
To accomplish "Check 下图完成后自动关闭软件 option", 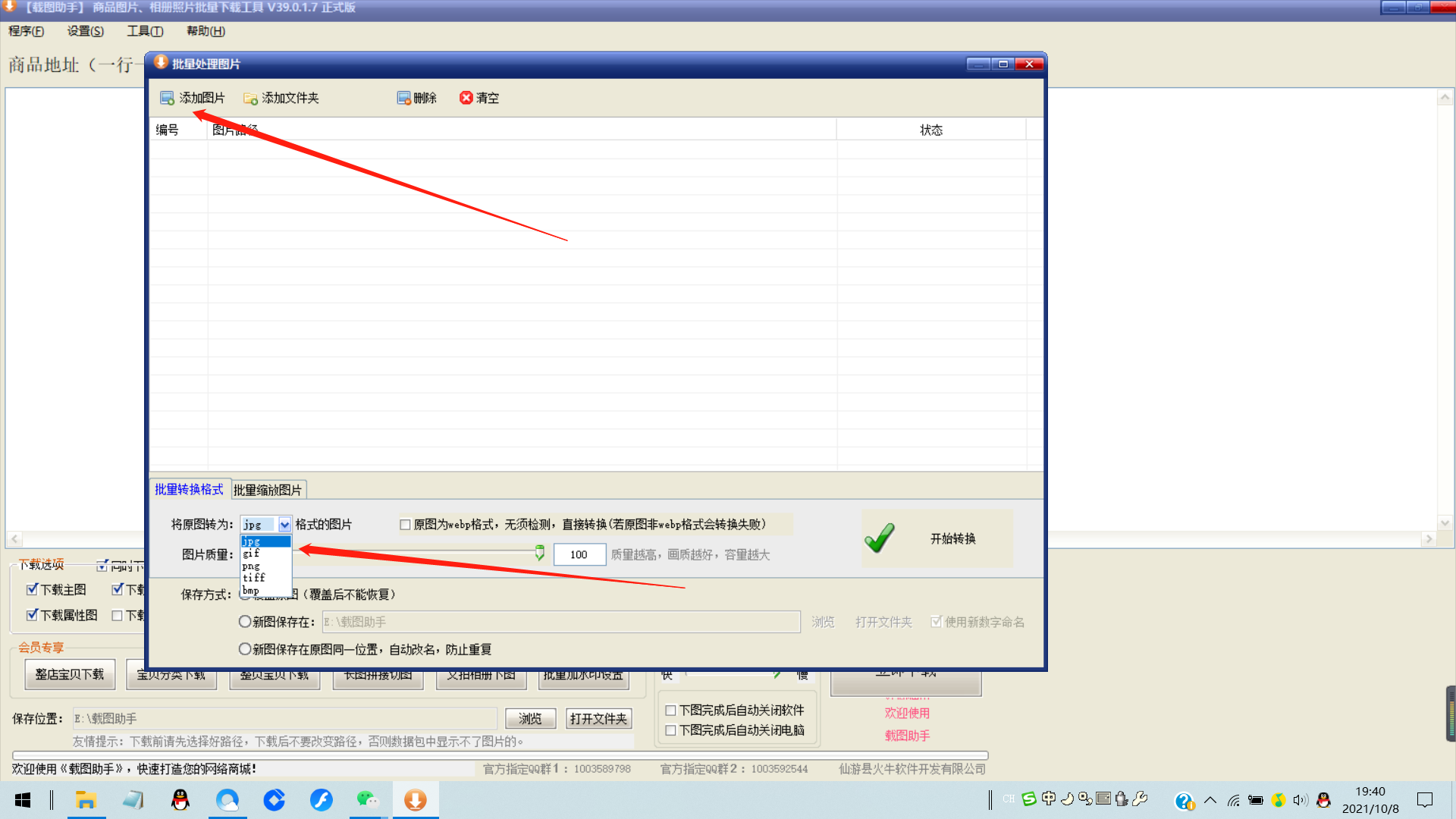I will pos(670,711).
